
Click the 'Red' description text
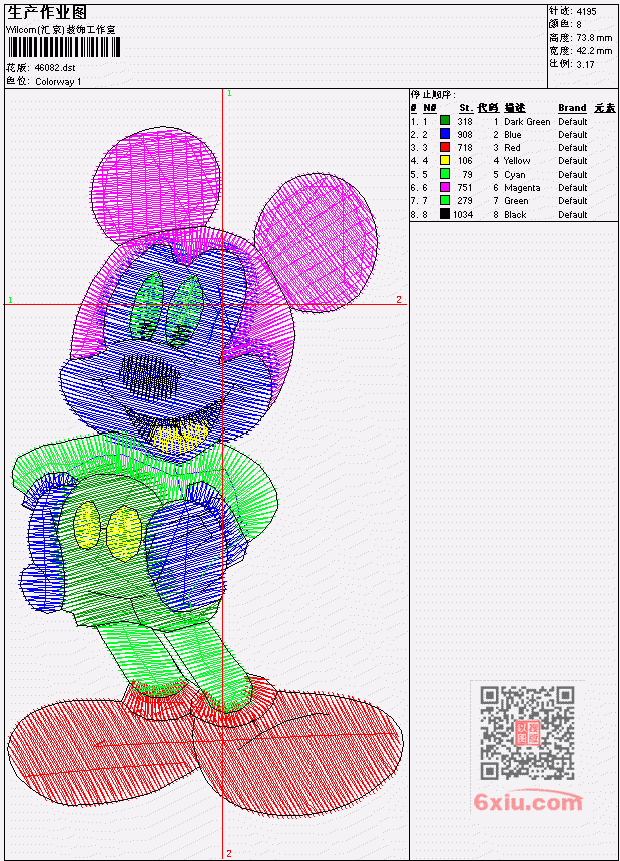(x=512, y=148)
